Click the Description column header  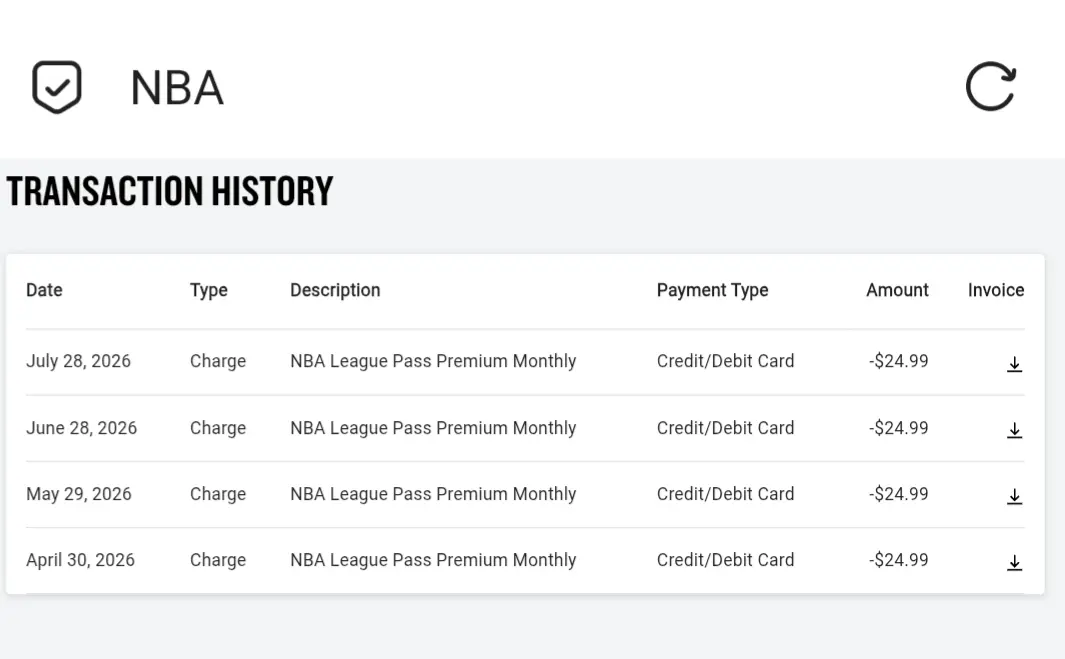click(x=335, y=290)
